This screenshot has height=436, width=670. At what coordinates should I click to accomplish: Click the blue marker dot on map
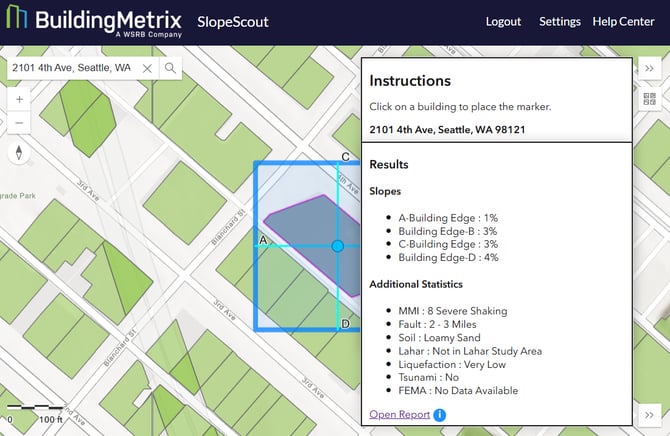[x=338, y=246]
